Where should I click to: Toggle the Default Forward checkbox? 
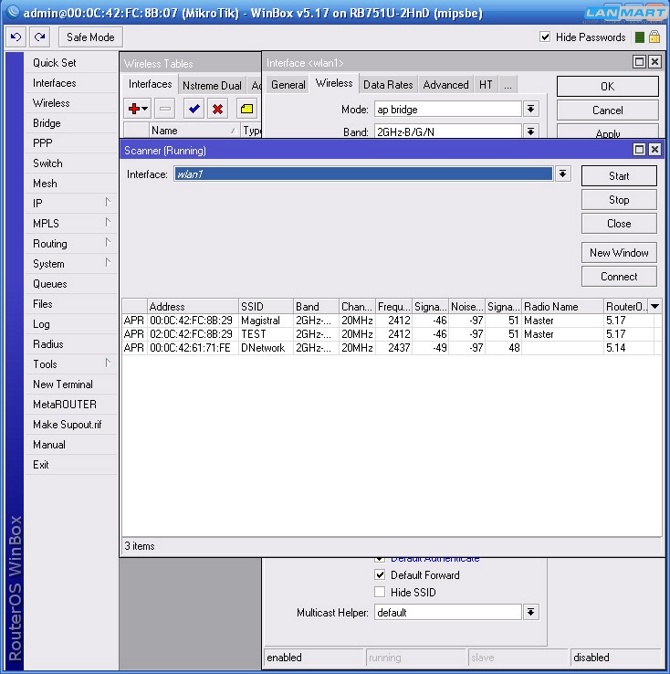[x=380, y=575]
